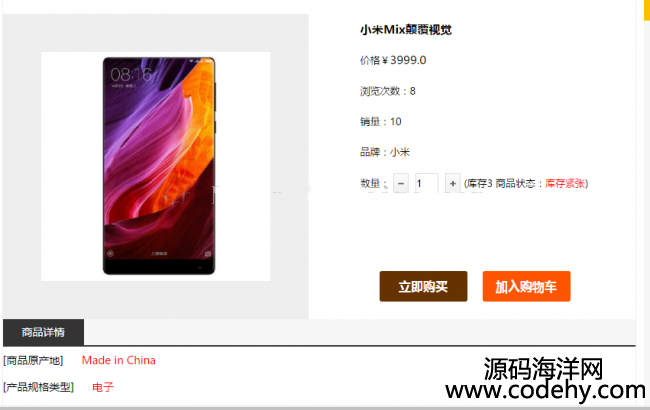Click the 源码海洋网 watermark heading
This screenshot has width=650, height=410.
click(543, 369)
